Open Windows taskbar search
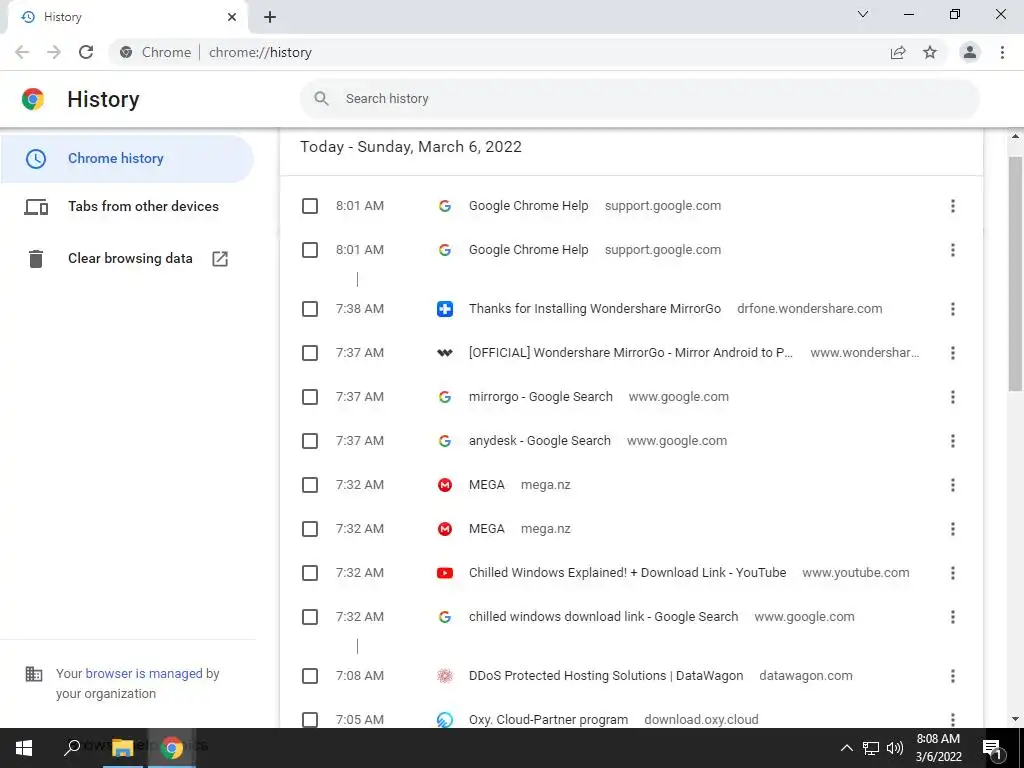The width and height of the screenshot is (1024, 768). (72, 746)
